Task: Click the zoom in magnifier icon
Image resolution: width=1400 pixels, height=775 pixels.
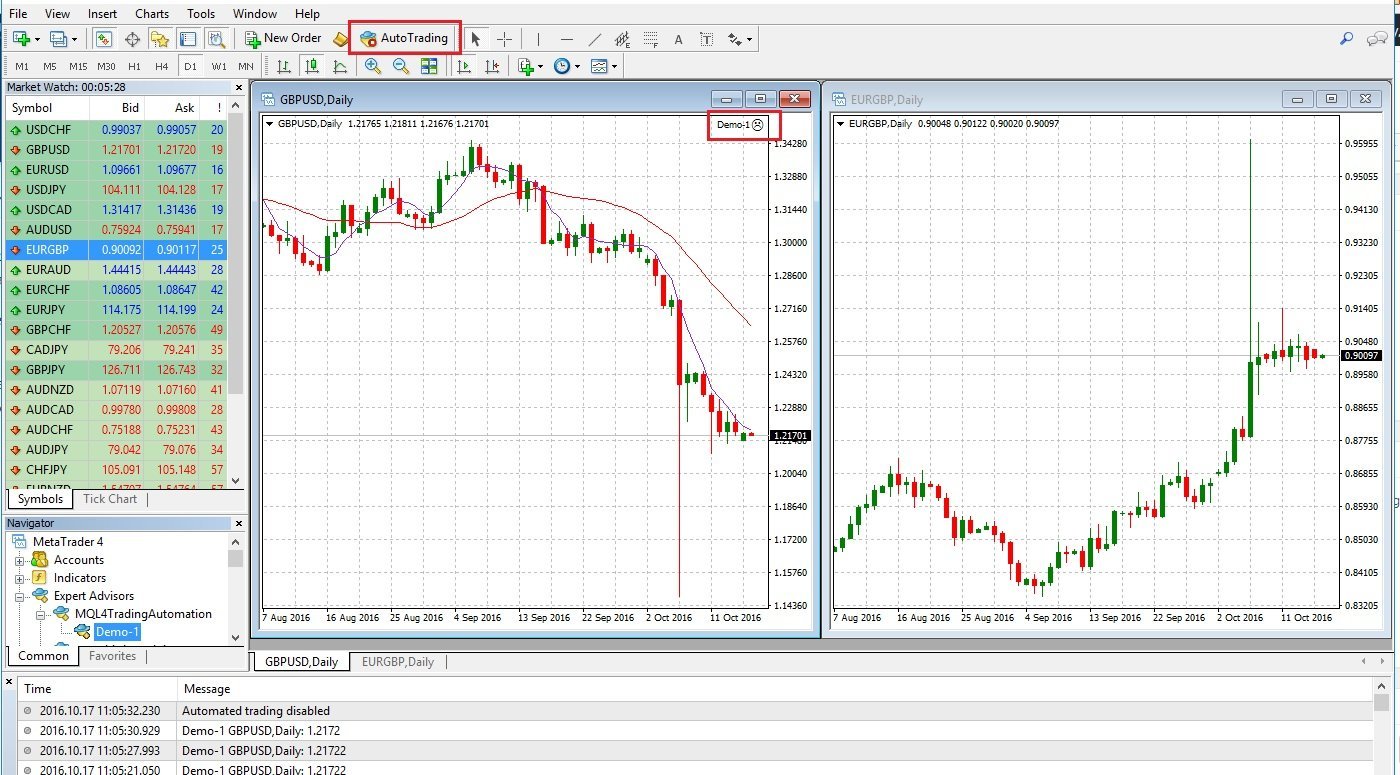Action: tap(372, 66)
